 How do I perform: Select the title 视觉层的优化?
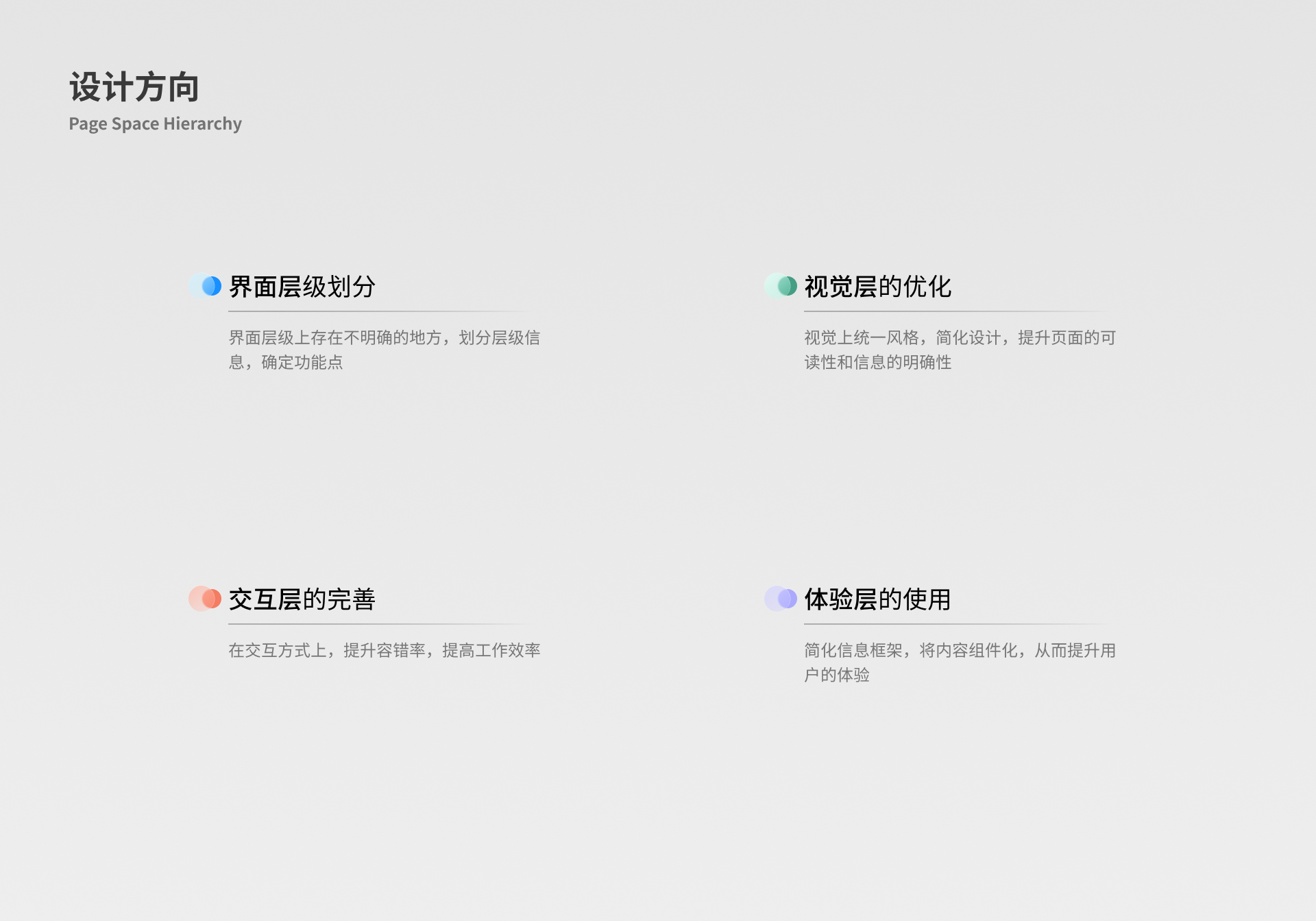(x=878, y=287)
